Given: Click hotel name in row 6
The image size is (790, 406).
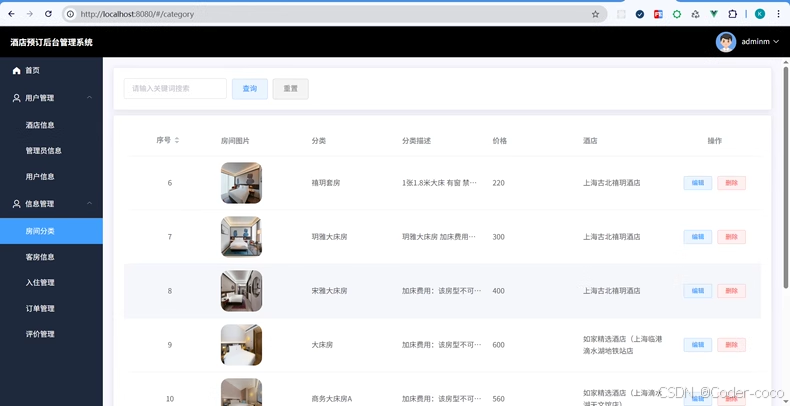Looking at the screenshot, I should 612,183.
